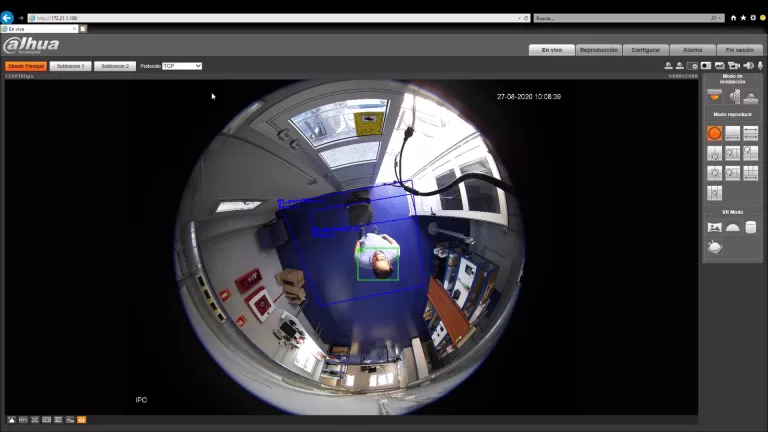
Task: Select single panorama view mode
Action: pyautogui.click(x=733, y=133)
